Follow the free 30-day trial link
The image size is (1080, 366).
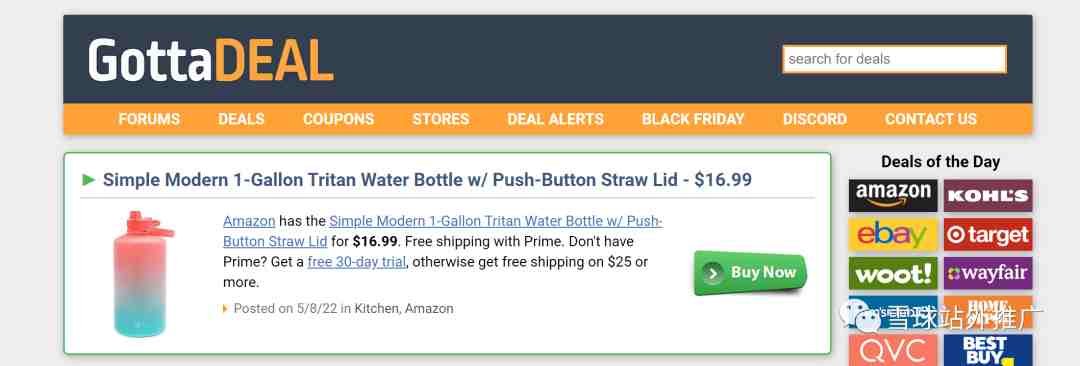[x=356, y=262]
